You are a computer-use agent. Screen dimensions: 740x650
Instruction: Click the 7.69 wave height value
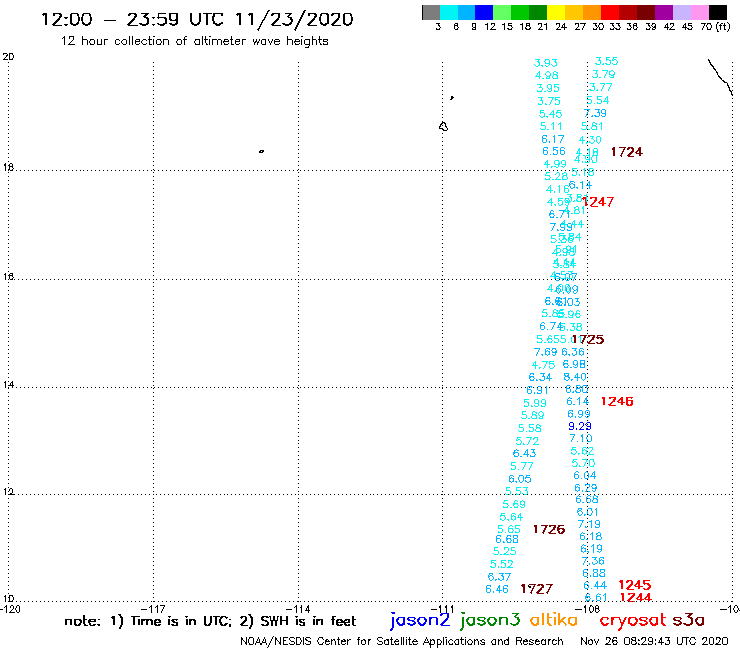[x=546, y=352]
